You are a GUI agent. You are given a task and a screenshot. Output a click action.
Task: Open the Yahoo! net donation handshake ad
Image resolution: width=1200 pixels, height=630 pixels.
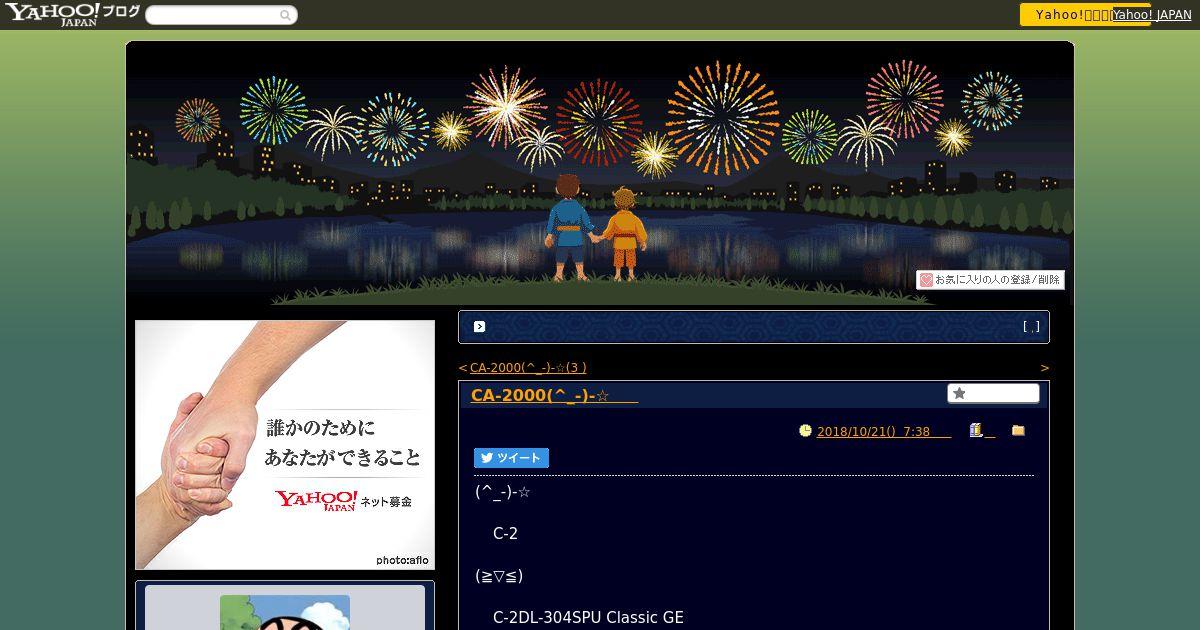coord(285,445)
